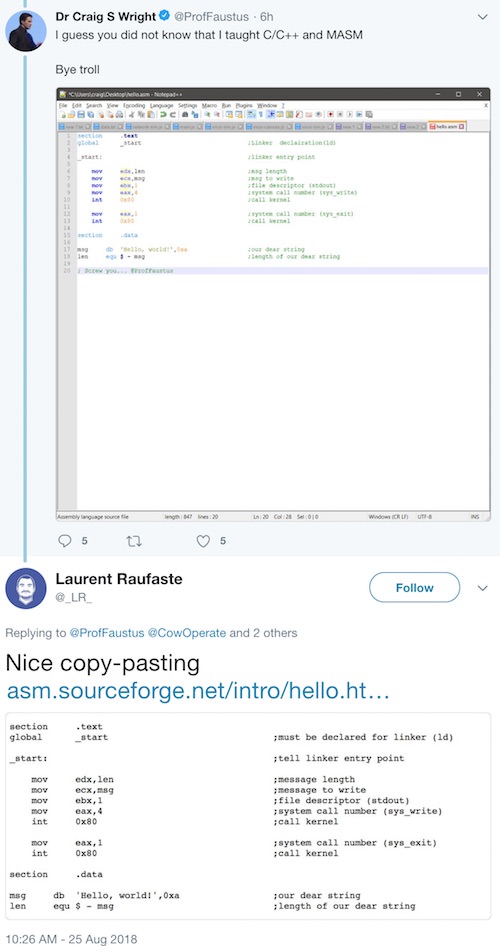Click the blue verified badge beside Craig Wright
Image resolution: width=500 pixels, height=946 pixels.
164,17
